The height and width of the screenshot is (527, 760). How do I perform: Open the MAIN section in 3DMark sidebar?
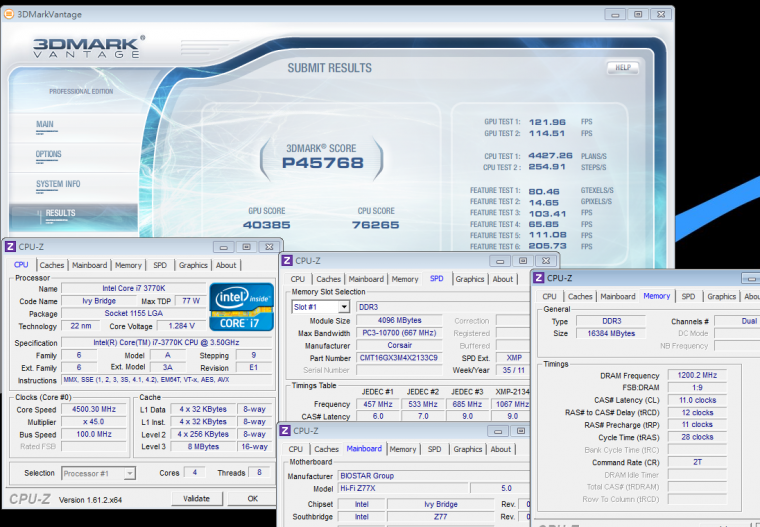tap(45, 125)
